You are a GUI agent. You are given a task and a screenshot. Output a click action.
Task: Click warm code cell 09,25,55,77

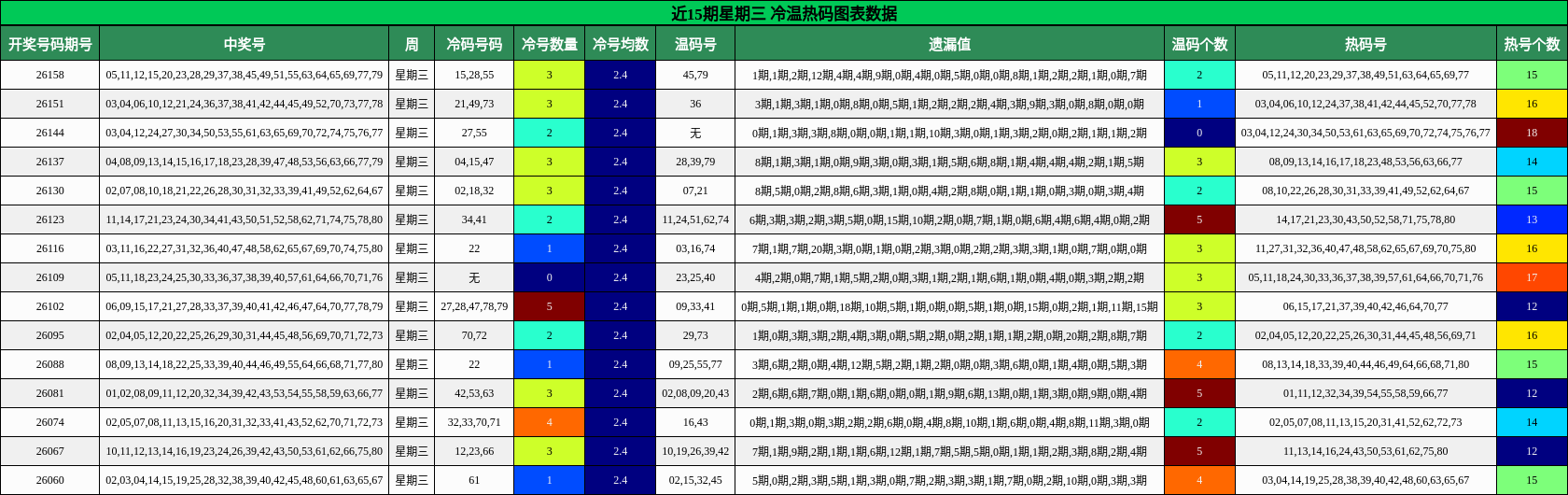point(695,364)
